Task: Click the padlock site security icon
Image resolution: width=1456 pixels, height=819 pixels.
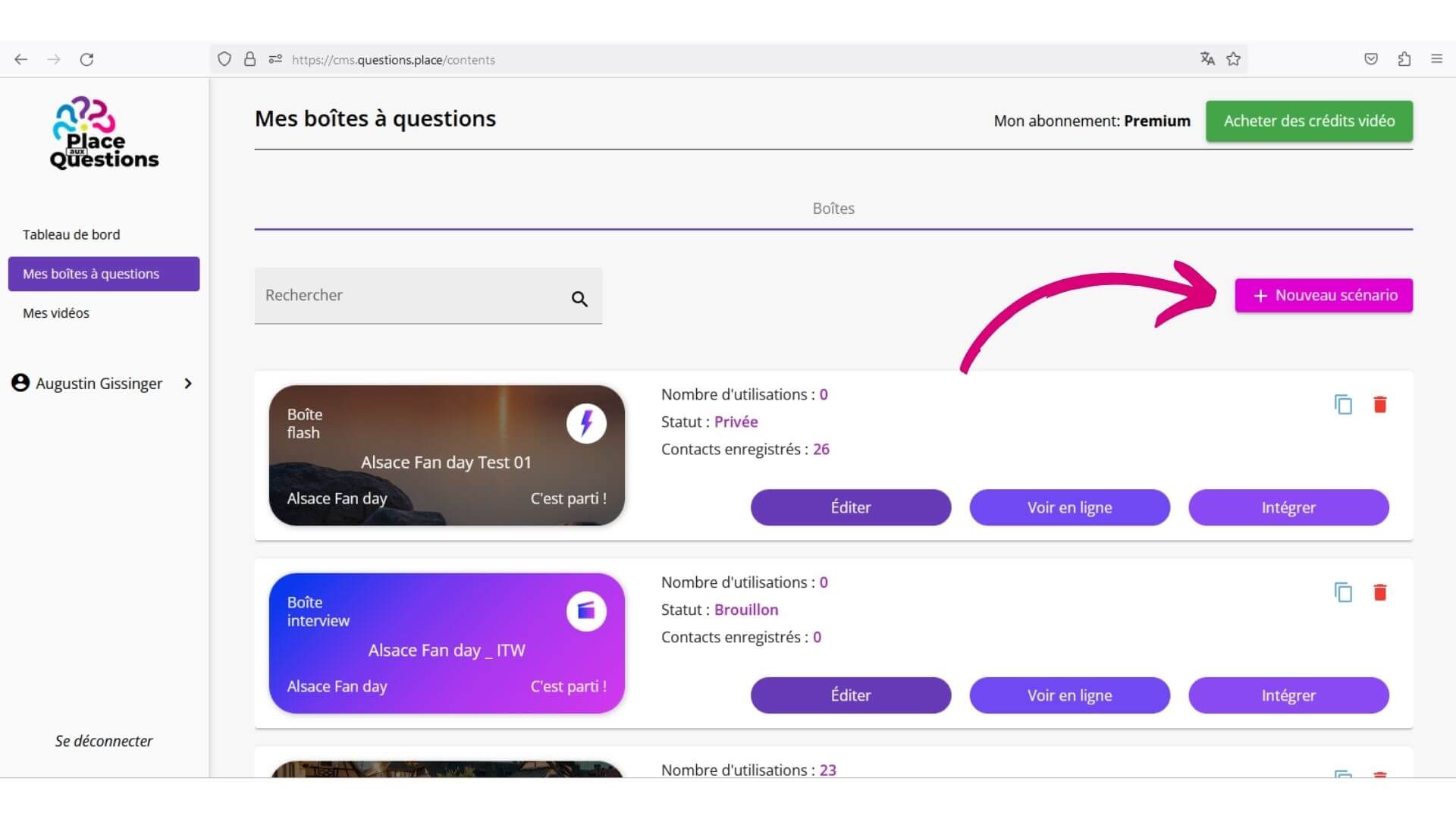Action: click(x=249, y=59)
